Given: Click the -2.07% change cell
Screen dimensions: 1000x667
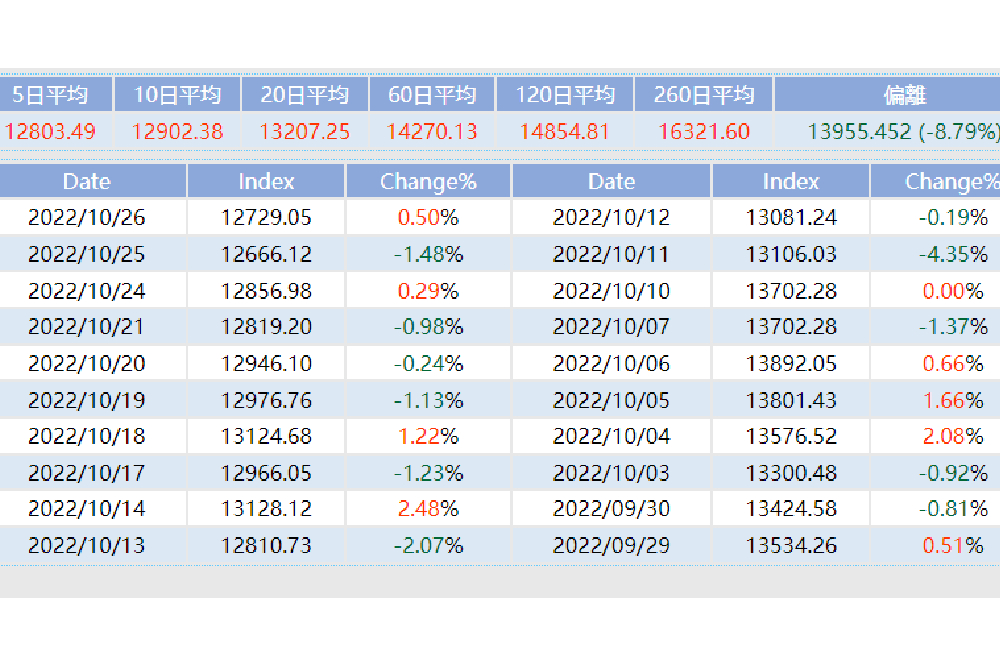Looking at the screenshot, I should 428,545.
